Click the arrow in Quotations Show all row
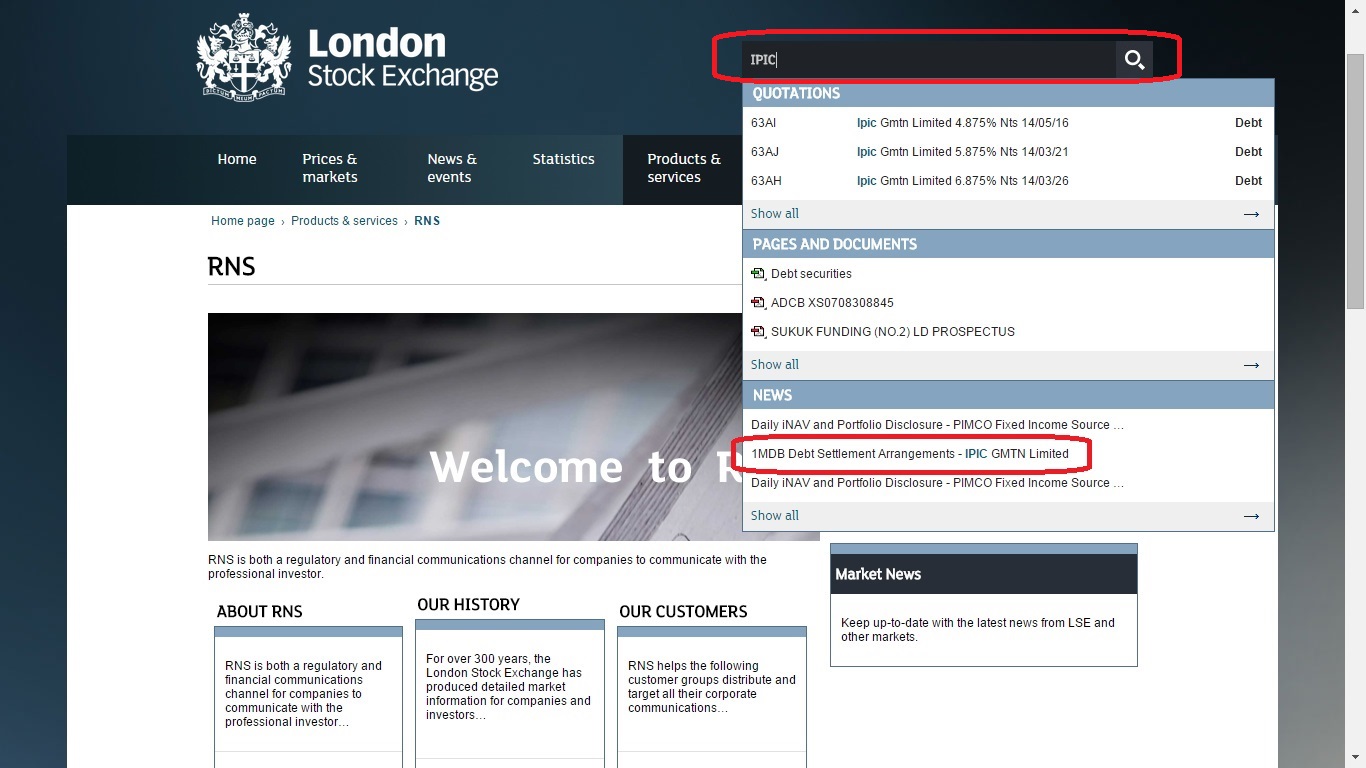The image size is (1366, 768). (x=1251, y=214)
